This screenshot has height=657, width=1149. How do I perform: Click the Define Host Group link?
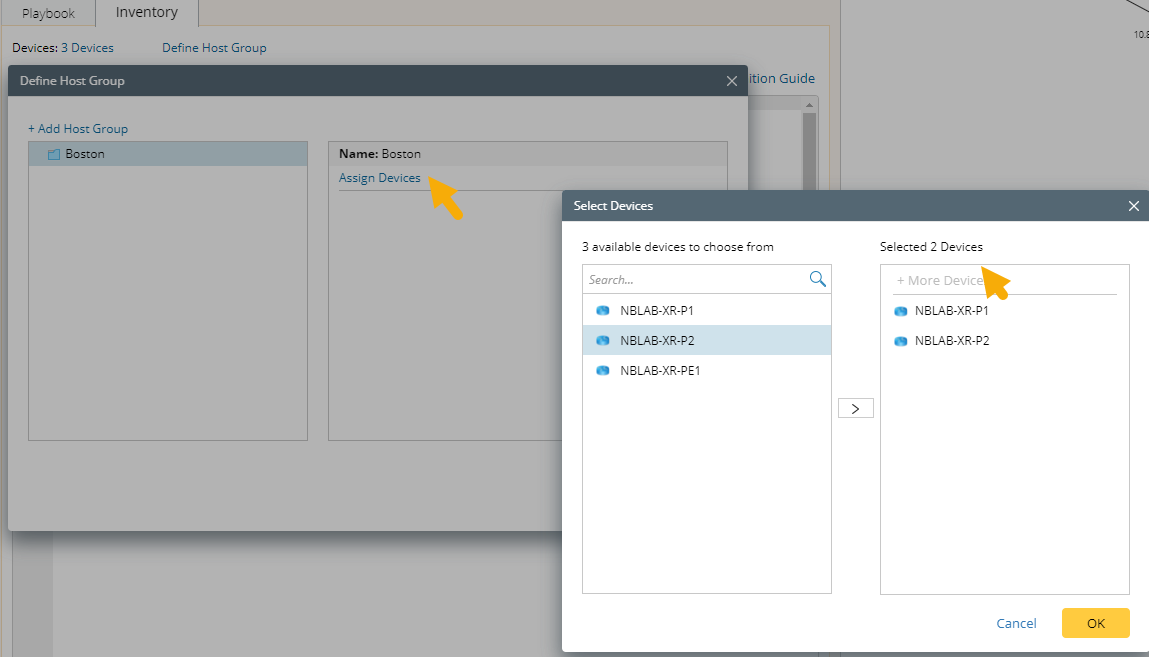[214, 48]
